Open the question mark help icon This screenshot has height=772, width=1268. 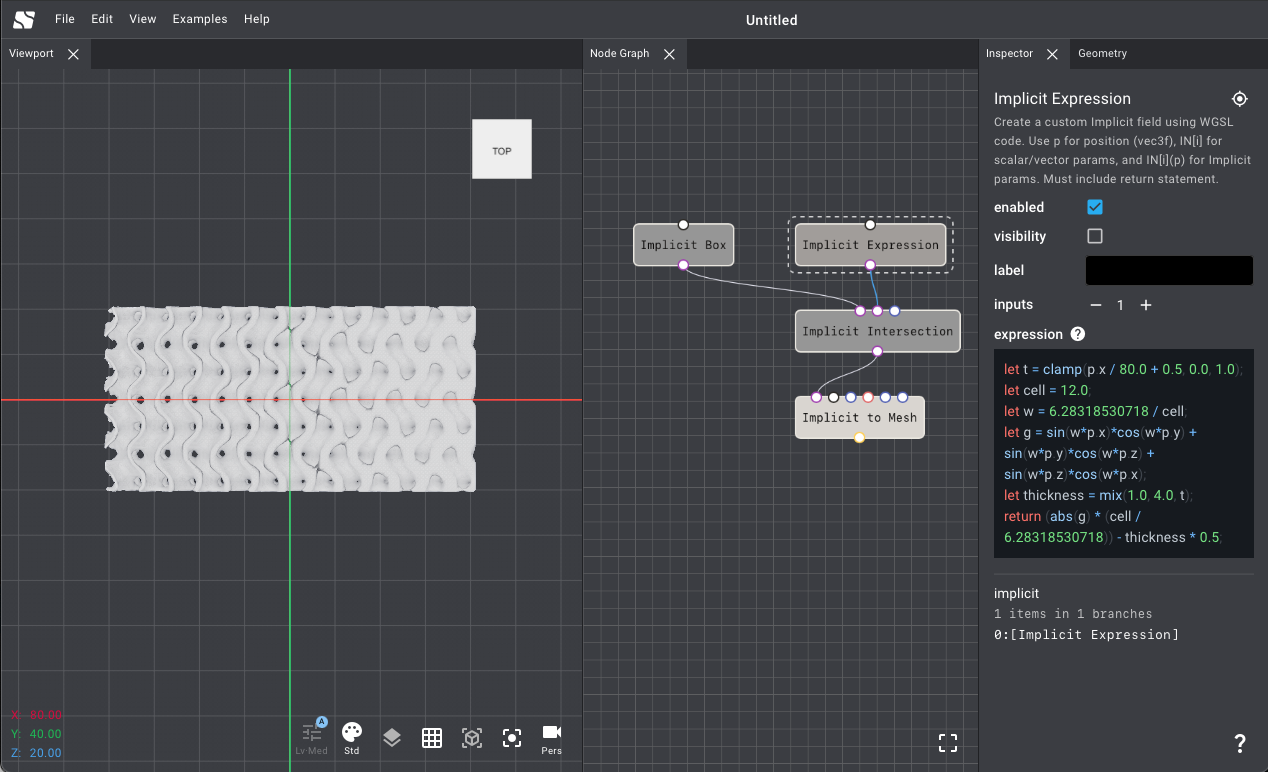(x=1240, y=743)
